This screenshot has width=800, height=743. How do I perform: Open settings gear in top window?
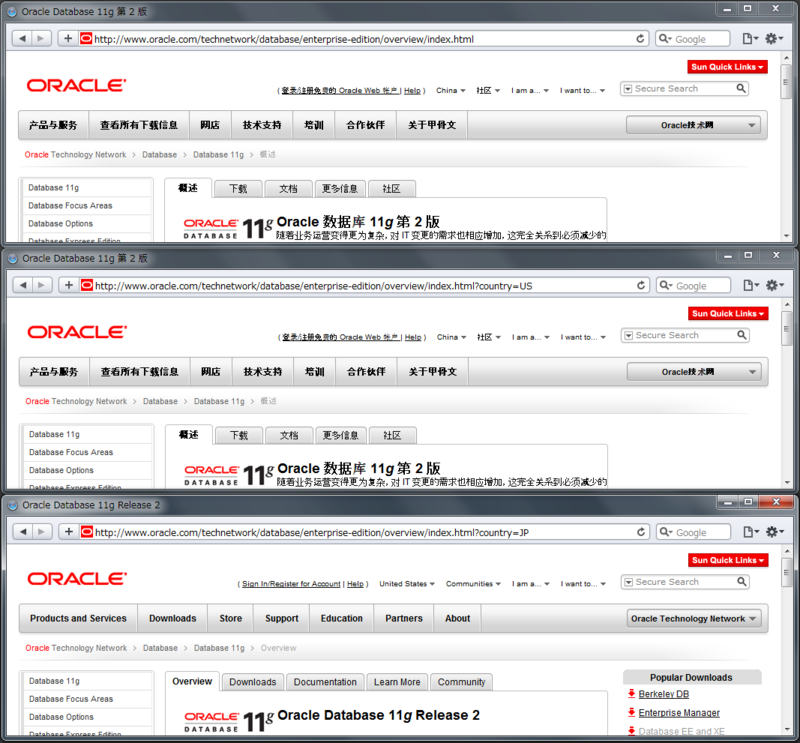(x=774, y=39)
